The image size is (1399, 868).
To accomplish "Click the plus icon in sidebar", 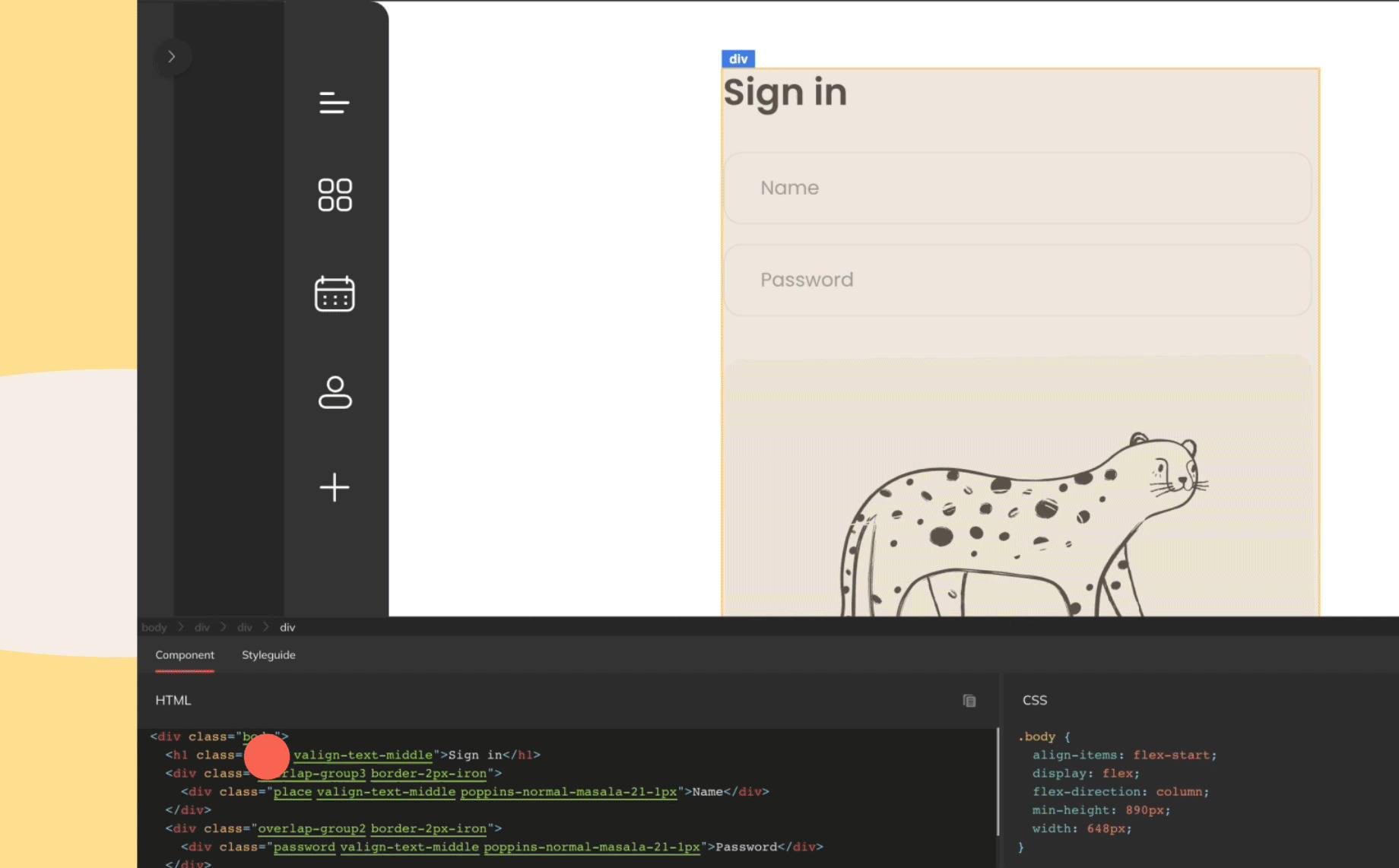I will pyautogui.click(x=335, y=487).
